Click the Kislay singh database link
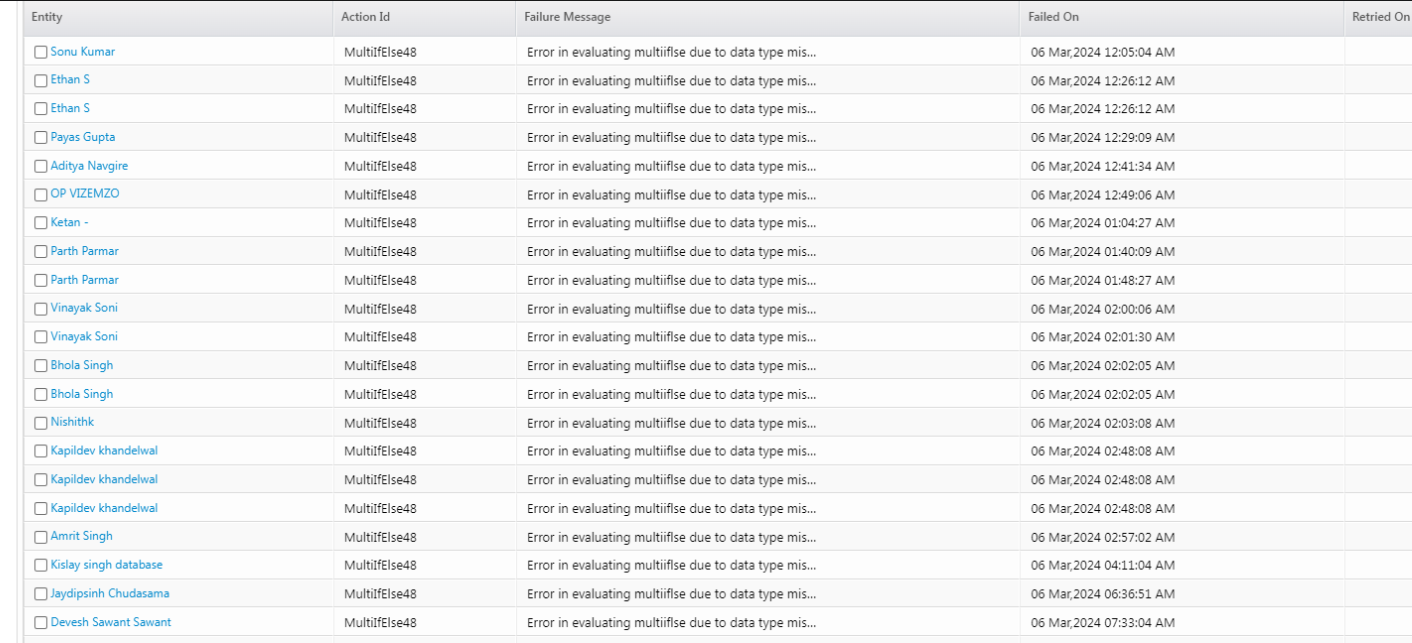Screen dimensions: 1412x643 106,565
